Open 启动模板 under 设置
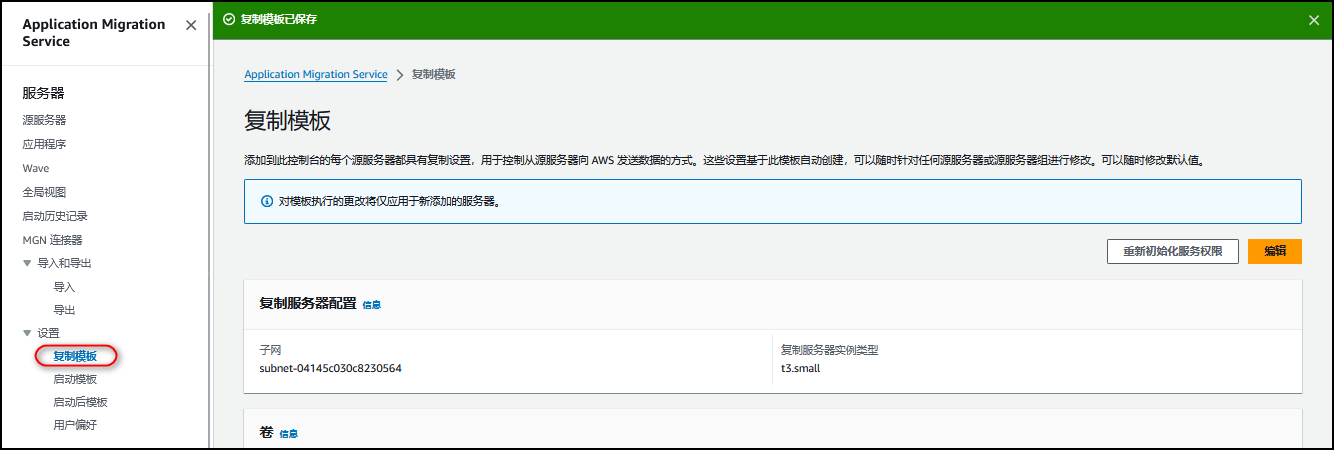This screenshot has height=450, width=1334. point(75,379)
